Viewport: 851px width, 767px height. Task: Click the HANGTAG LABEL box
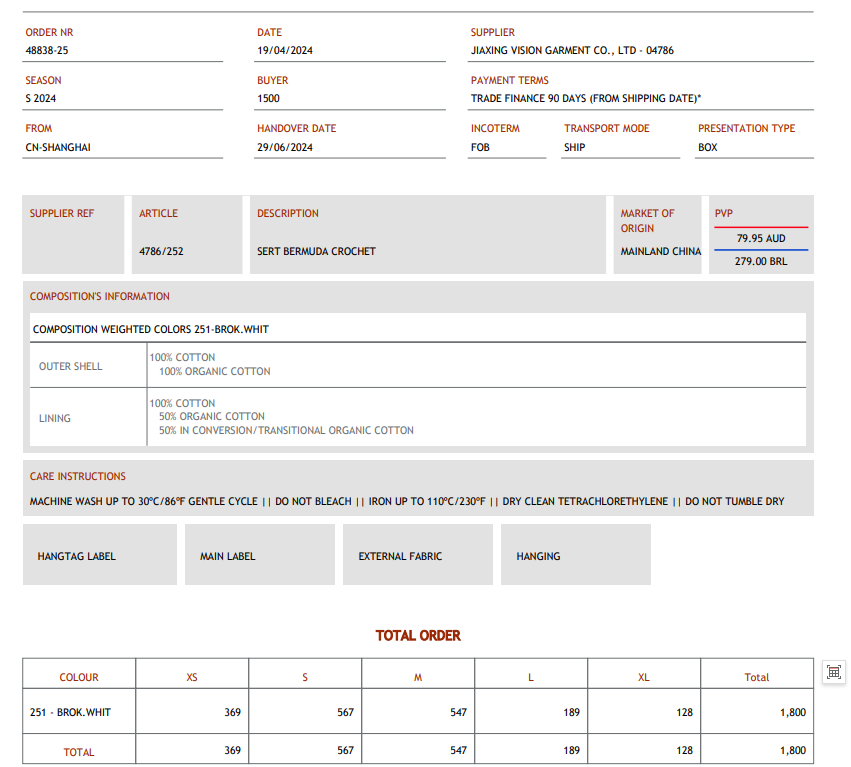coord(99,555)
